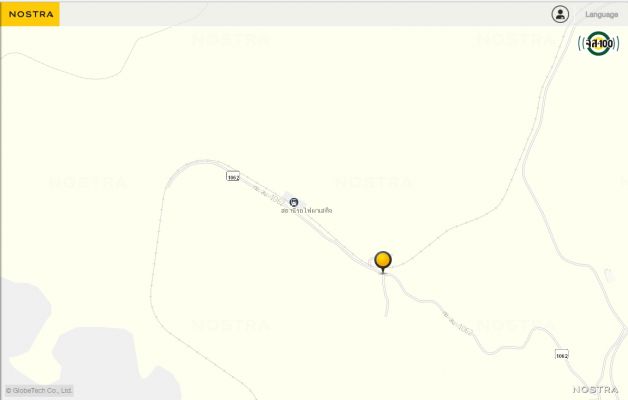This screenshot has height=400, width=628.
Task: Click the blue station POI icon
Action: pyautogui.click(x=294, y=202)
